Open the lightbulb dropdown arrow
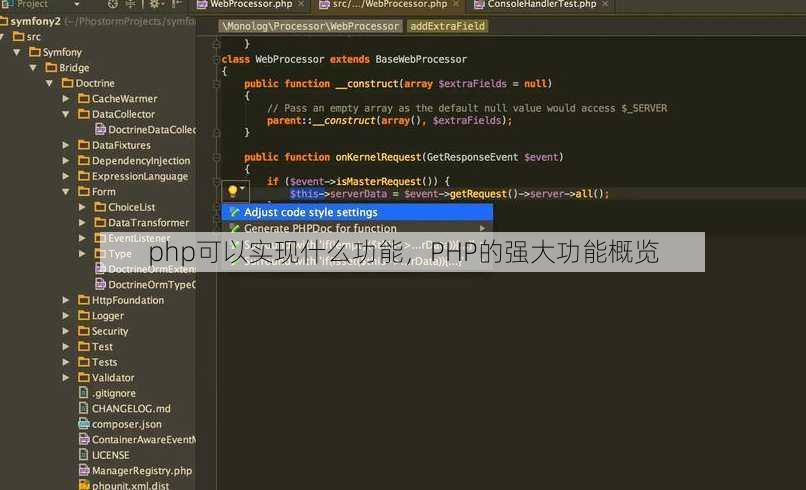Screen dimensions: 806x490 (x=242, y=189)
